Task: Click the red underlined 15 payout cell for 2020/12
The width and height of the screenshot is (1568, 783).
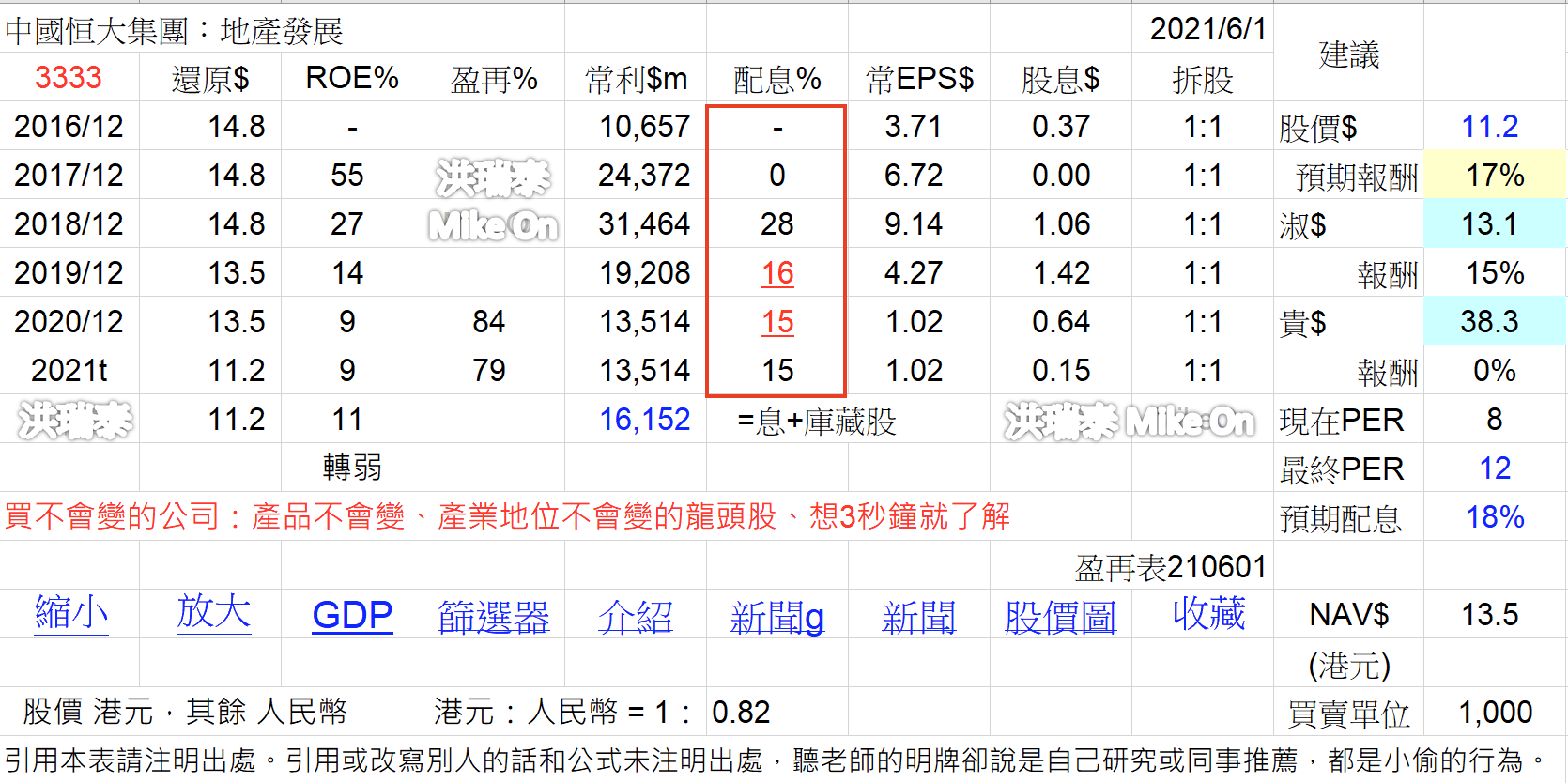Action: (x=777, y=321)
